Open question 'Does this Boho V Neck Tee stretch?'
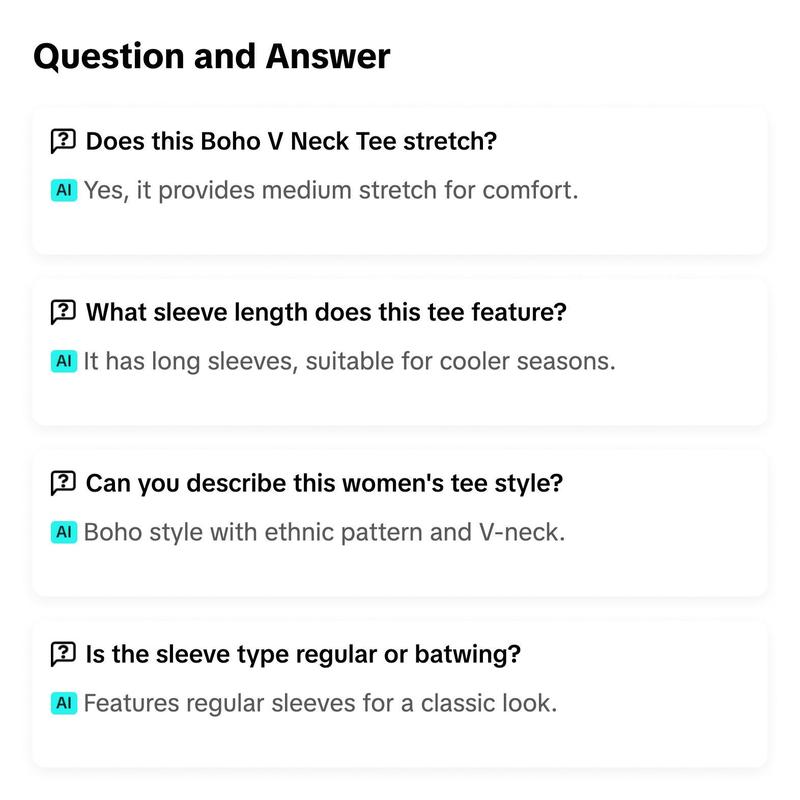The width and height of the screenshot is (800, 800). (291, 141)
